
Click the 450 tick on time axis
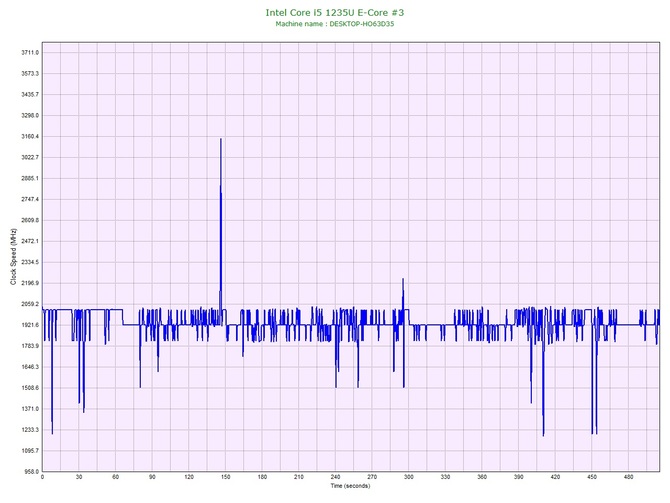coord(592,477)
